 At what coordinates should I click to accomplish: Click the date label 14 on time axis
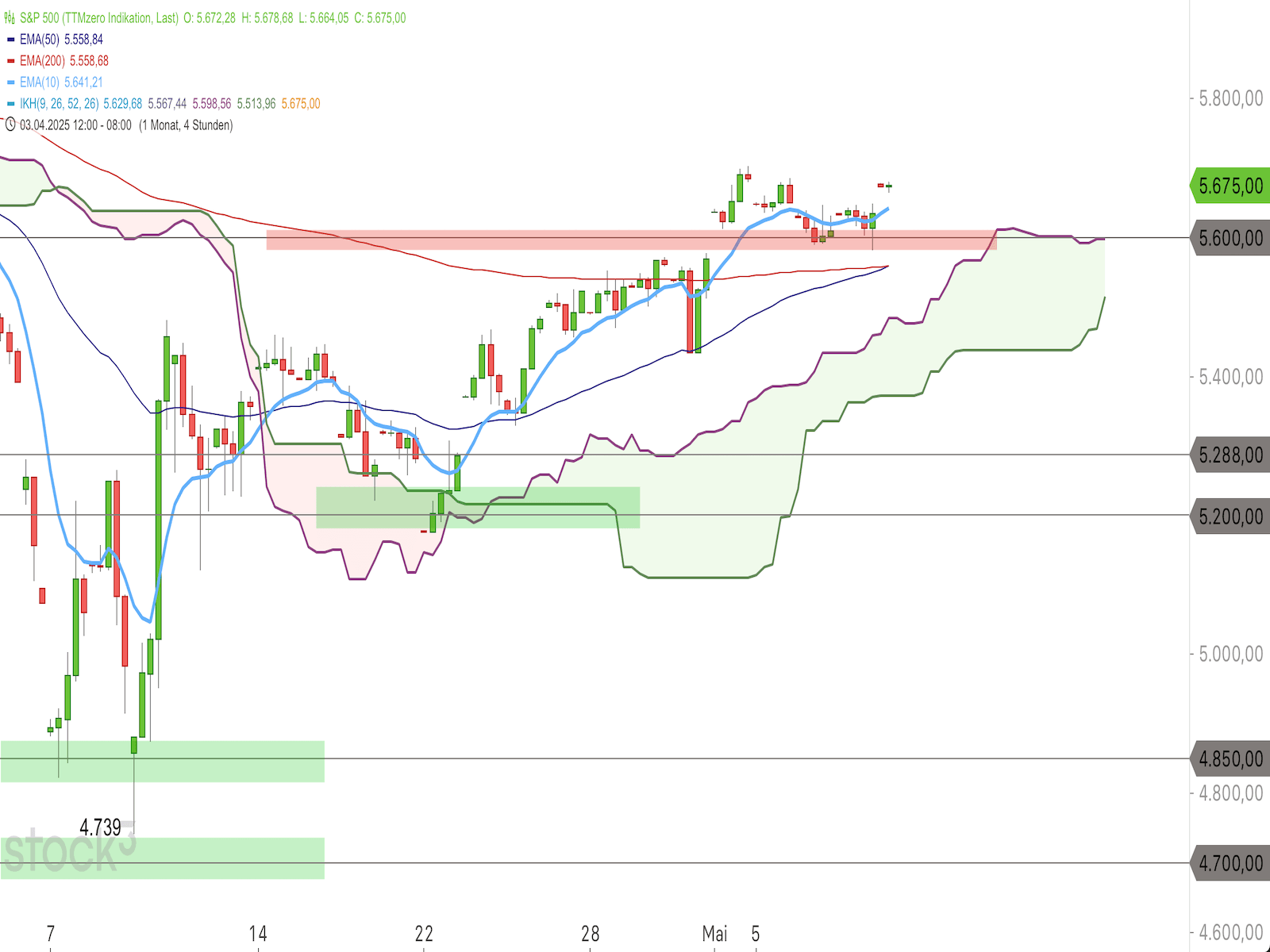[x=258, y=934]
